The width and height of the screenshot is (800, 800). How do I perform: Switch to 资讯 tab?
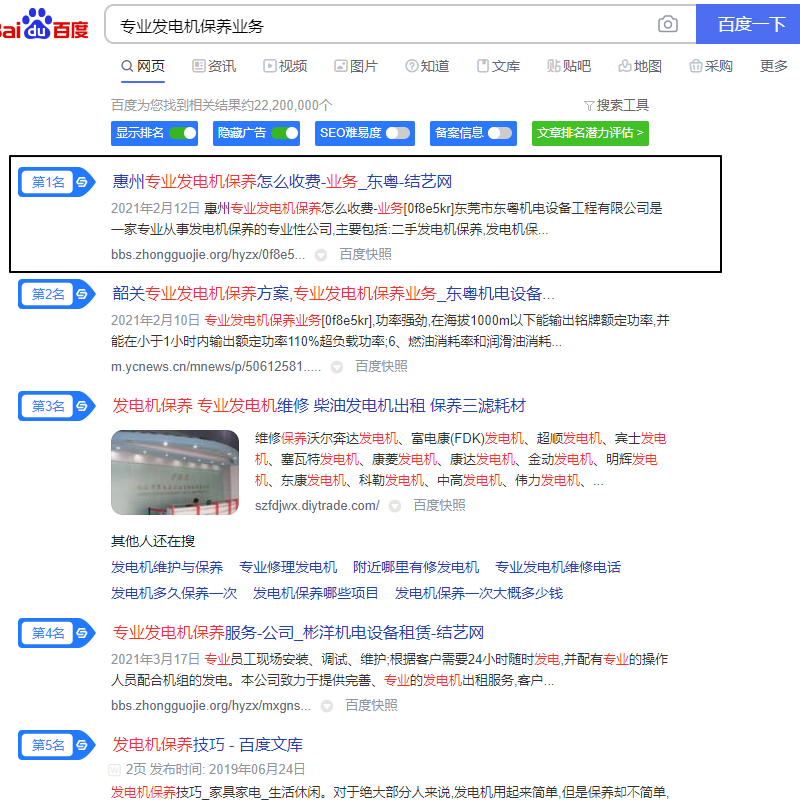click(214, 66)
